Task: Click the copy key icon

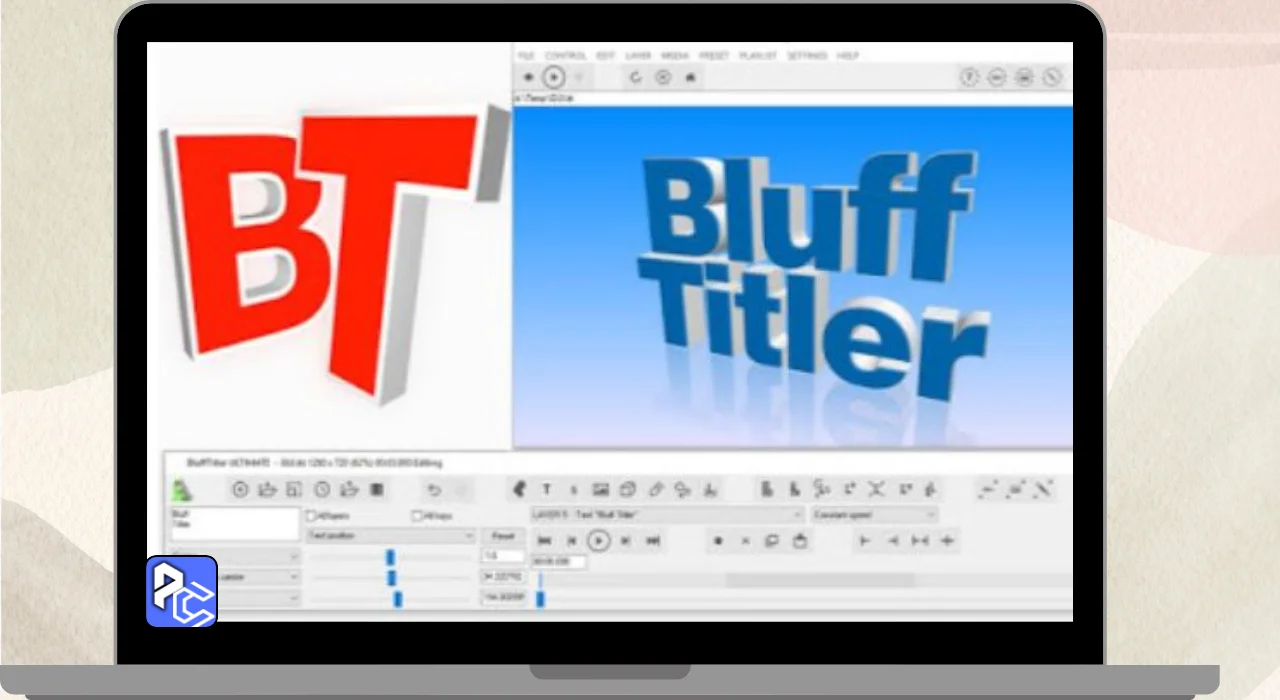Action: coord(772,541)
